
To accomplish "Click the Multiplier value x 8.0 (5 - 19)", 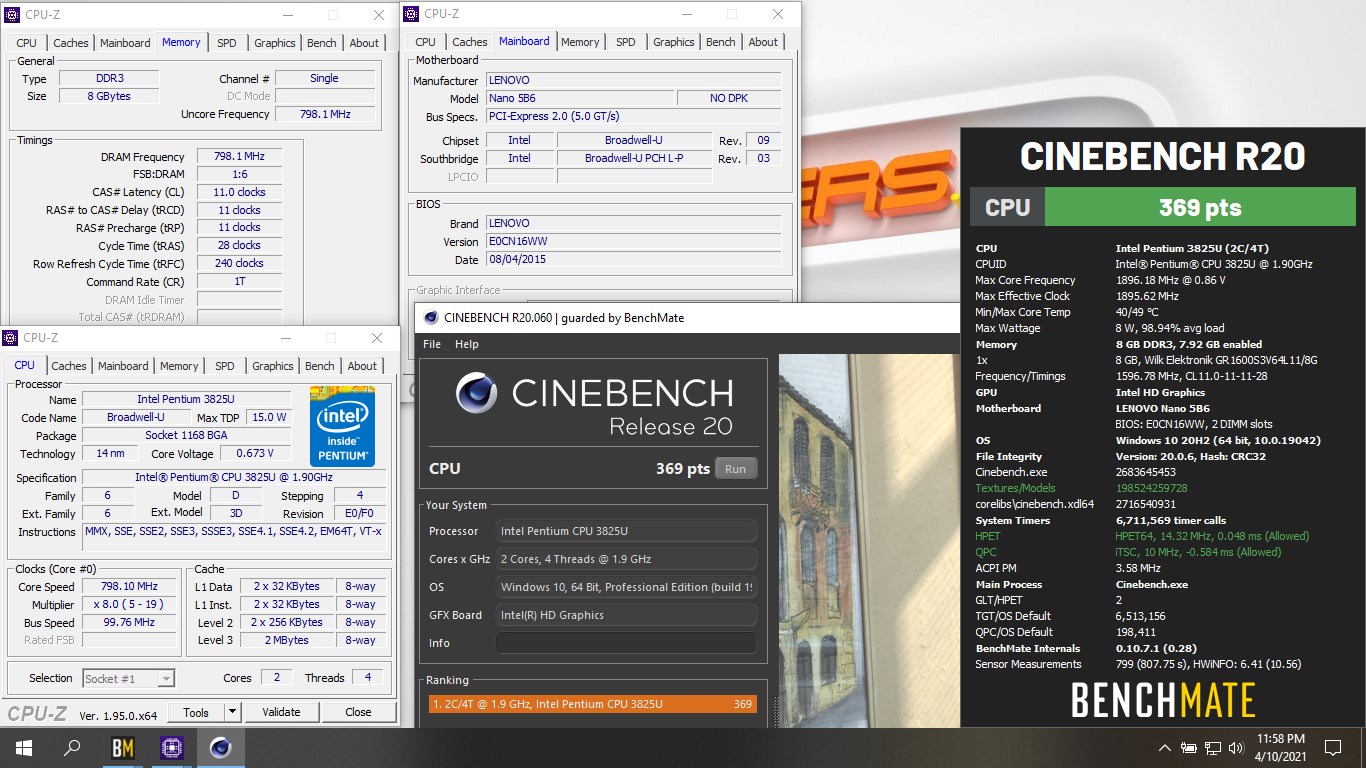I will (x=130, y=605).
